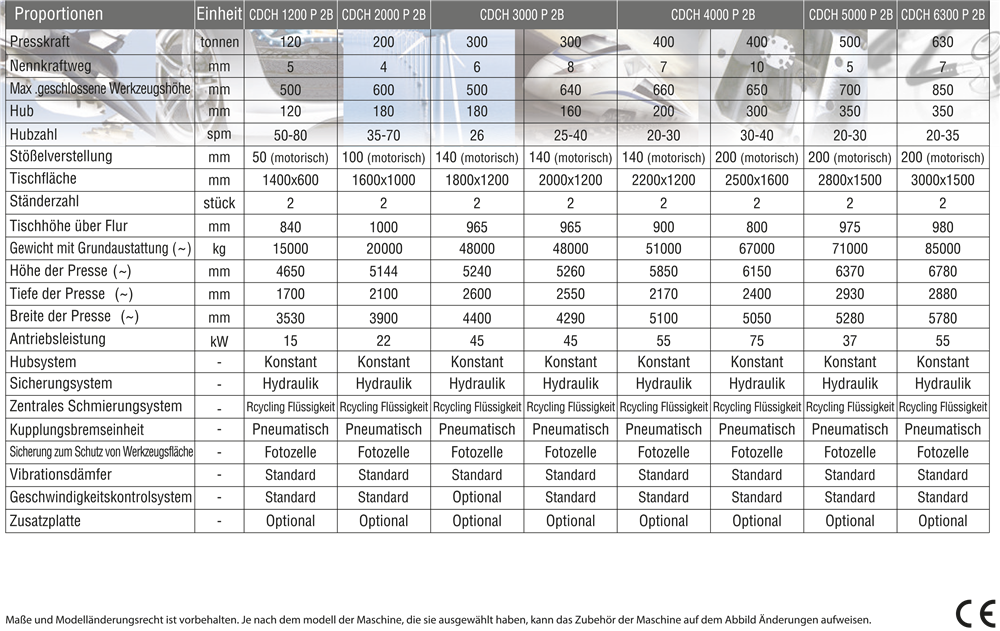Select 'Max .geschlossene Werkzeugshöhe' row label
Screen dimensions: 1000x631
point(100,89)
